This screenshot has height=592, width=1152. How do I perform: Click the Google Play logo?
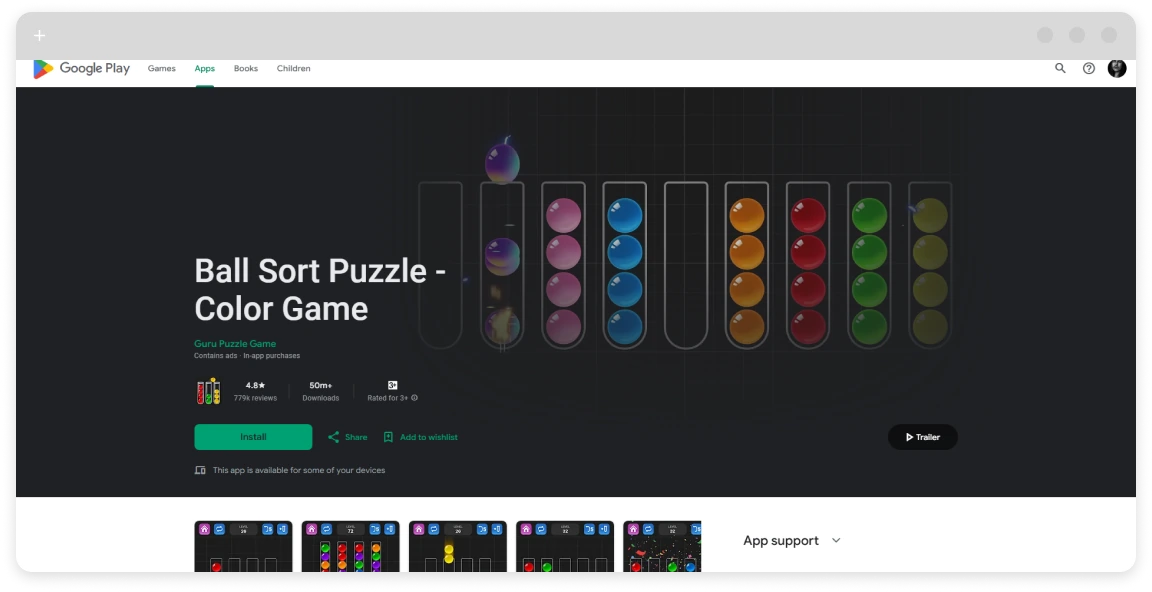click(82, 68)
